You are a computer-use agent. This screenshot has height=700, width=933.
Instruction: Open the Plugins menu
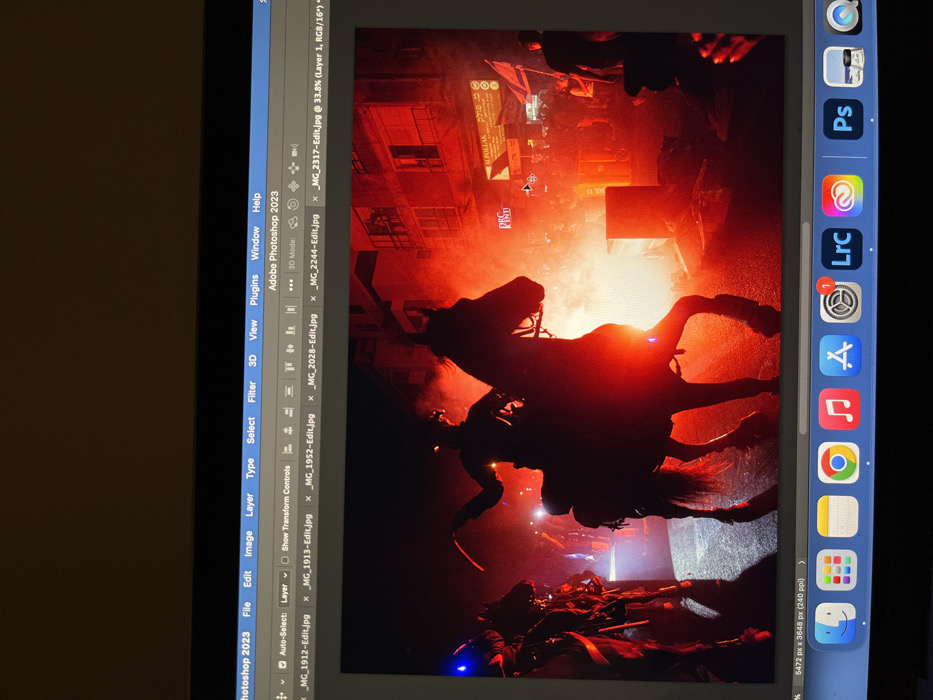tap(254, 289)
